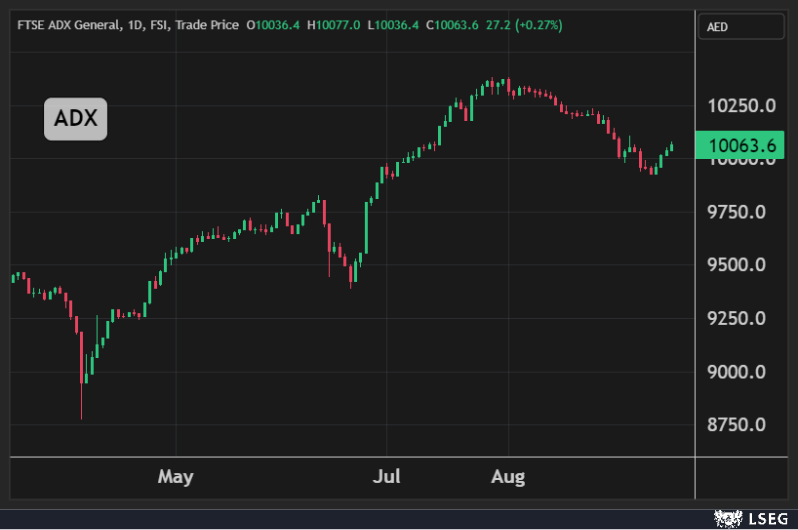
Task: Click the ADX label badge
Action: click(75, 119)
